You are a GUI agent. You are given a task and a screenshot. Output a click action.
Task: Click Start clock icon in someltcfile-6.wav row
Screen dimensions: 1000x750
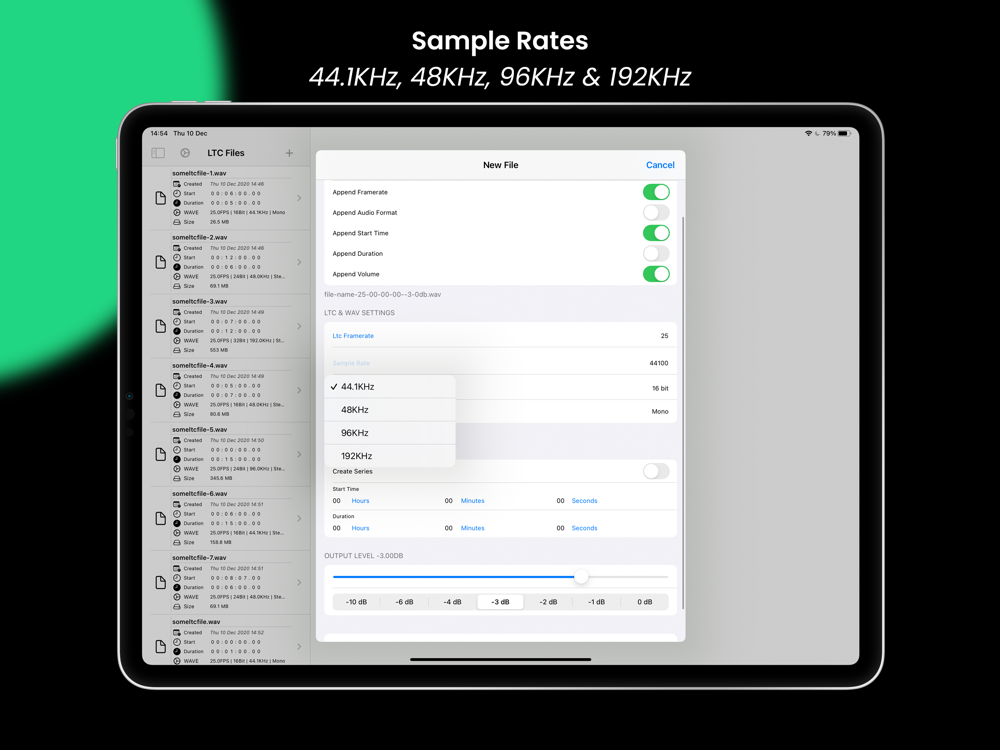(x=177, y=513)
